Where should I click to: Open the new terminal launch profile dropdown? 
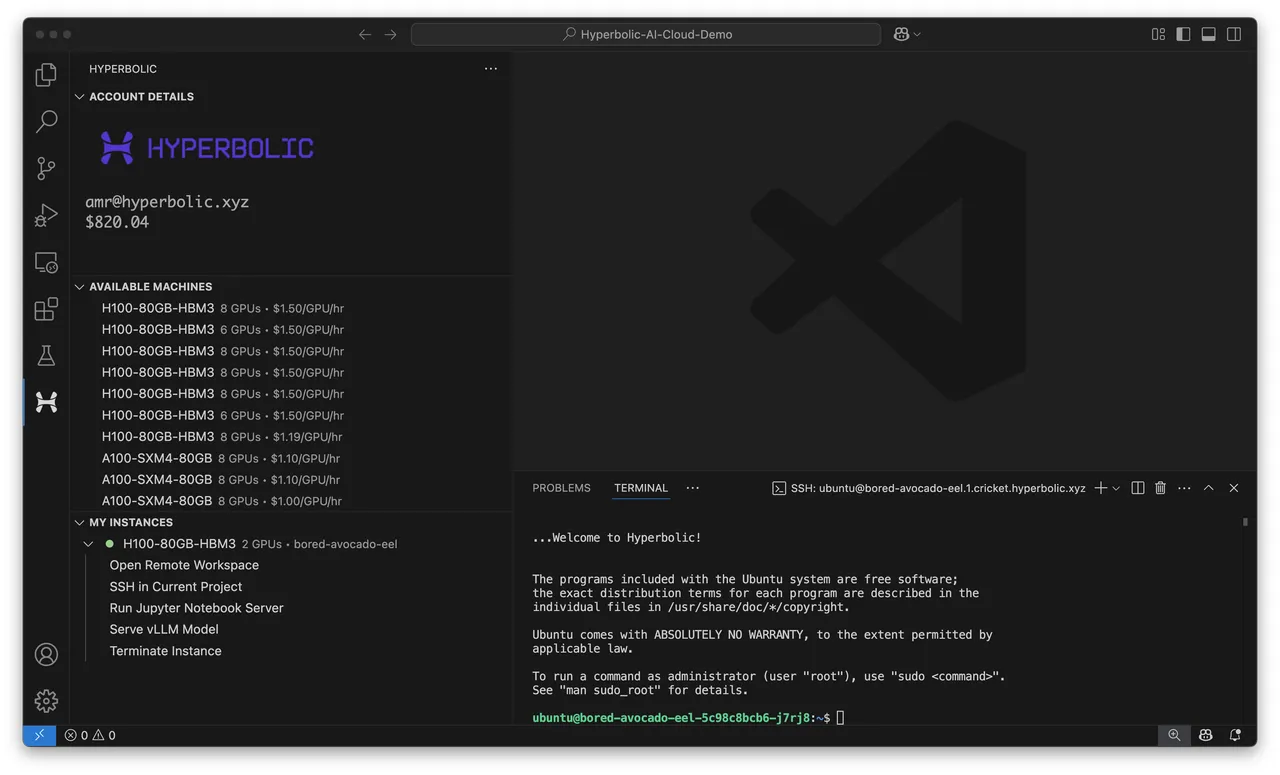1116,488
